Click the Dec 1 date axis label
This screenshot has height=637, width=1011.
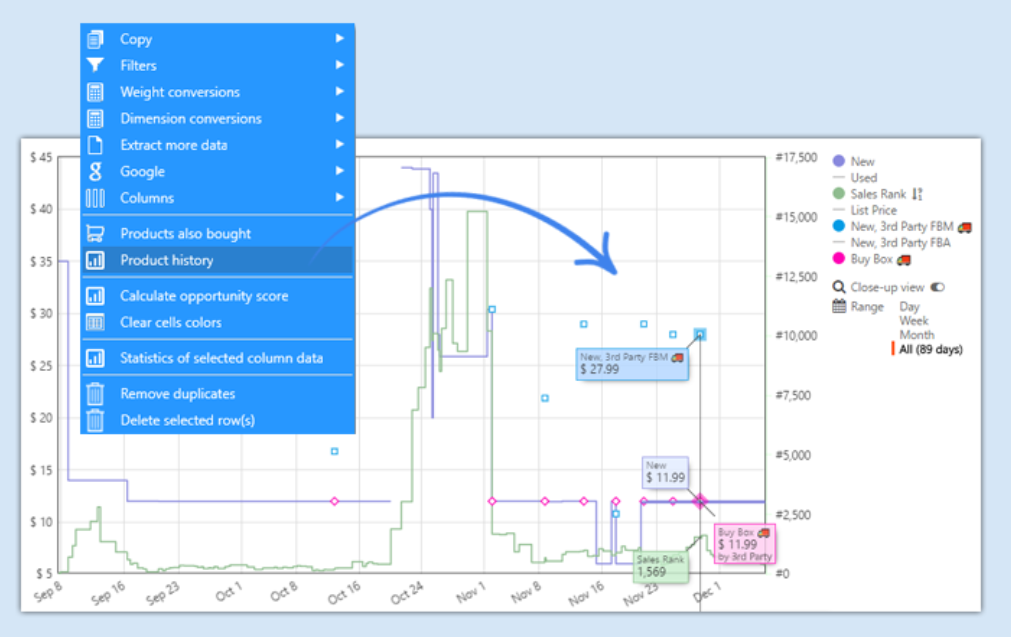(x=707, y=592)
